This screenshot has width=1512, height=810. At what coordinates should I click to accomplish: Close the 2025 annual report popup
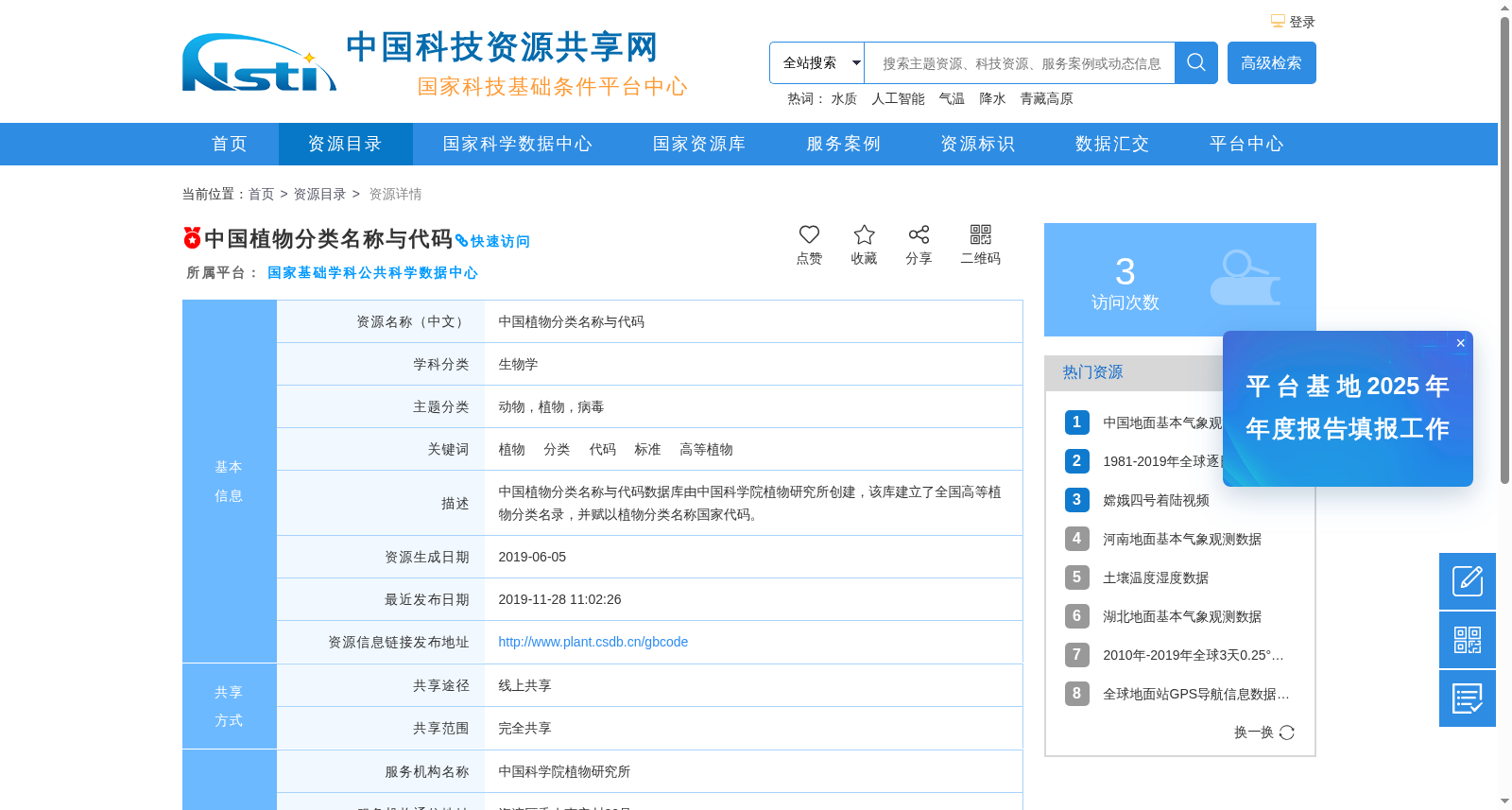point(1461,343)
